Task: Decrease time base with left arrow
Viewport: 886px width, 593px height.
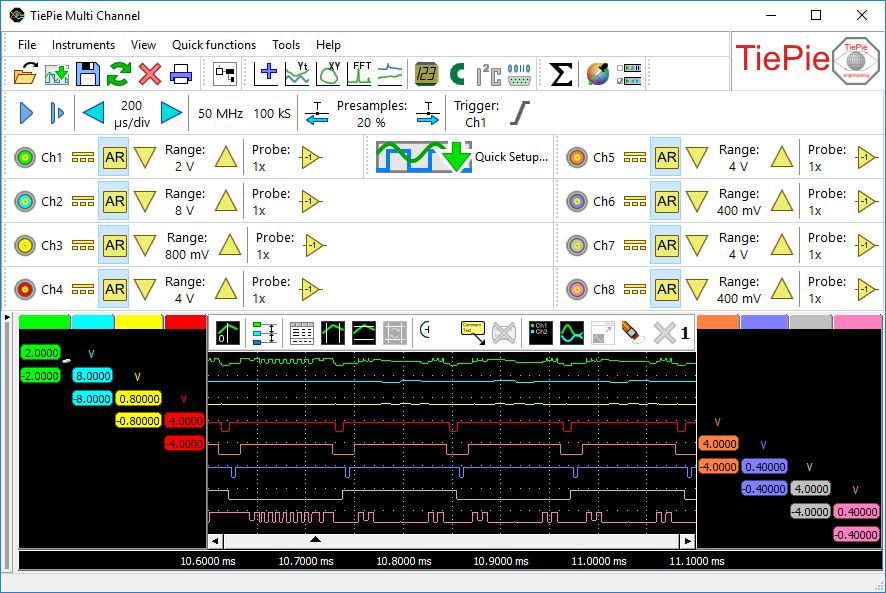Action: pyautogui.click(x=93, y=113)
